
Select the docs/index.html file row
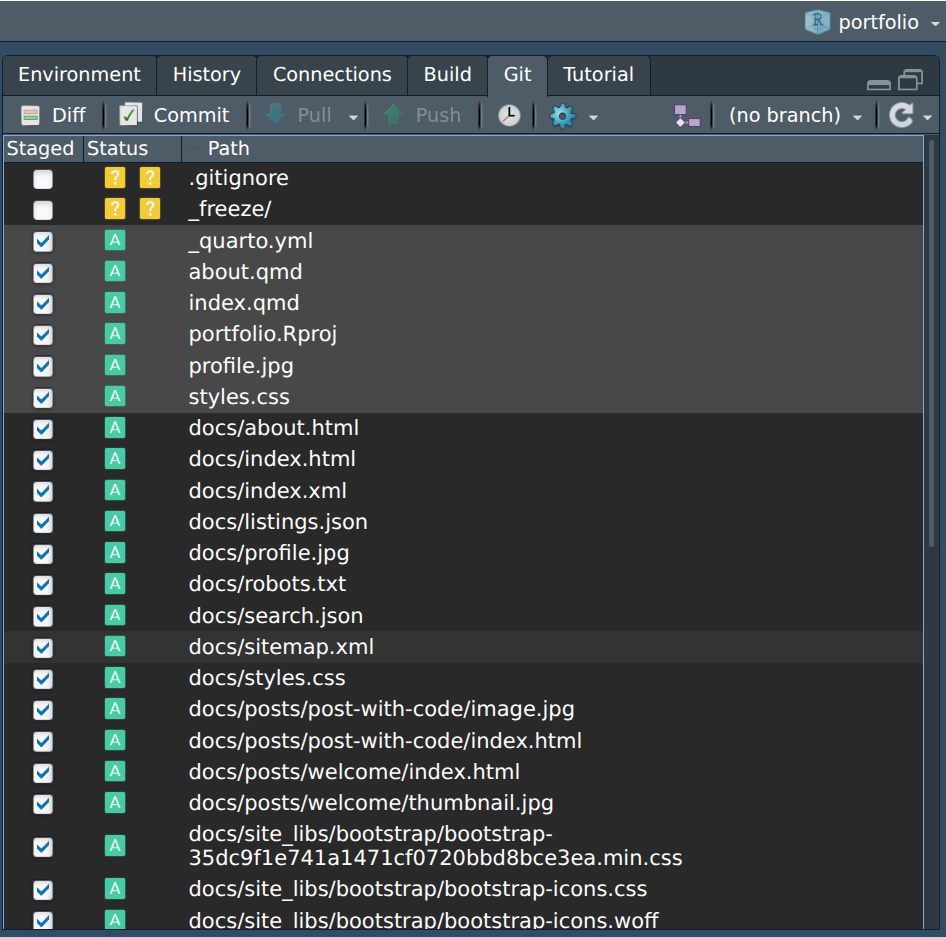click(272, 459)
